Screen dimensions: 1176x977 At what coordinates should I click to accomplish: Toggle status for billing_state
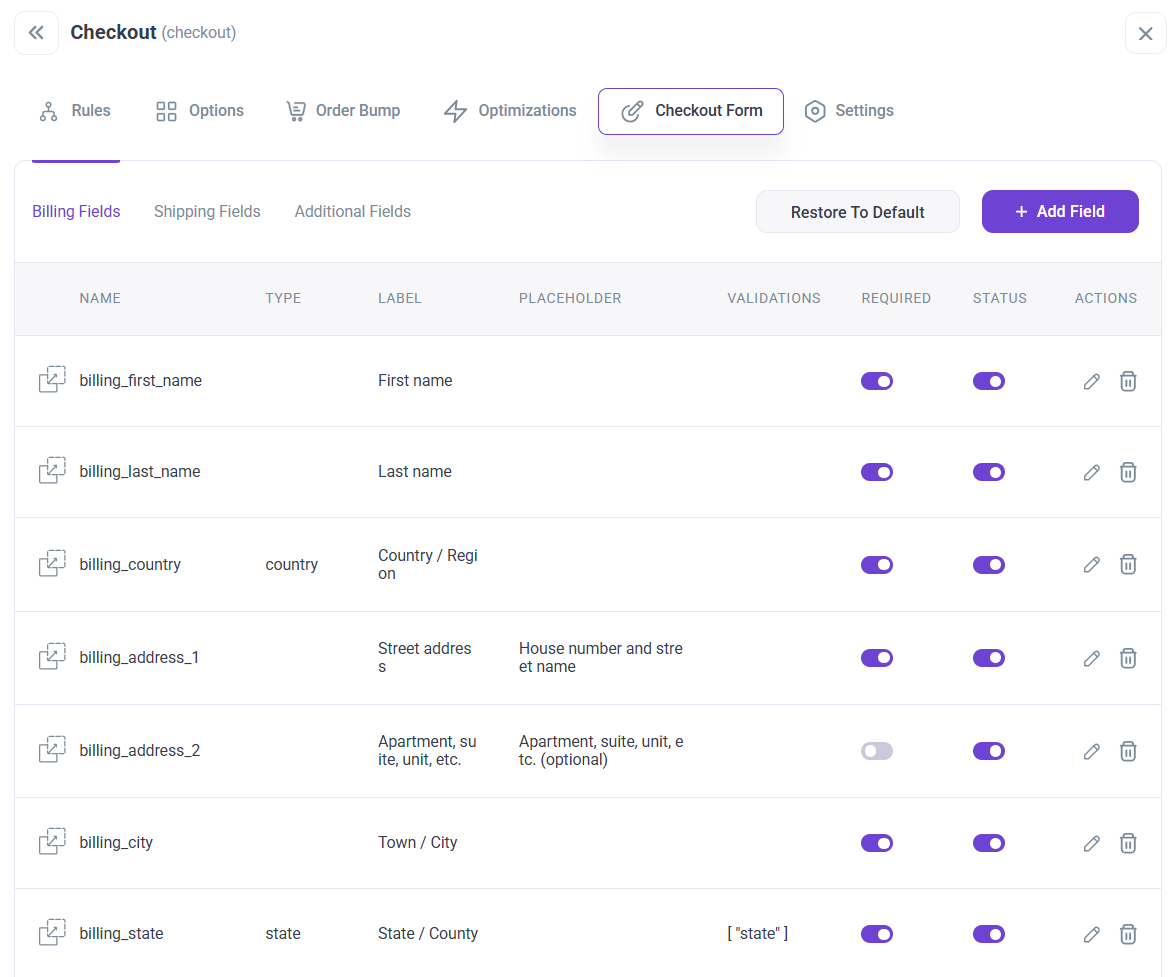988,934
